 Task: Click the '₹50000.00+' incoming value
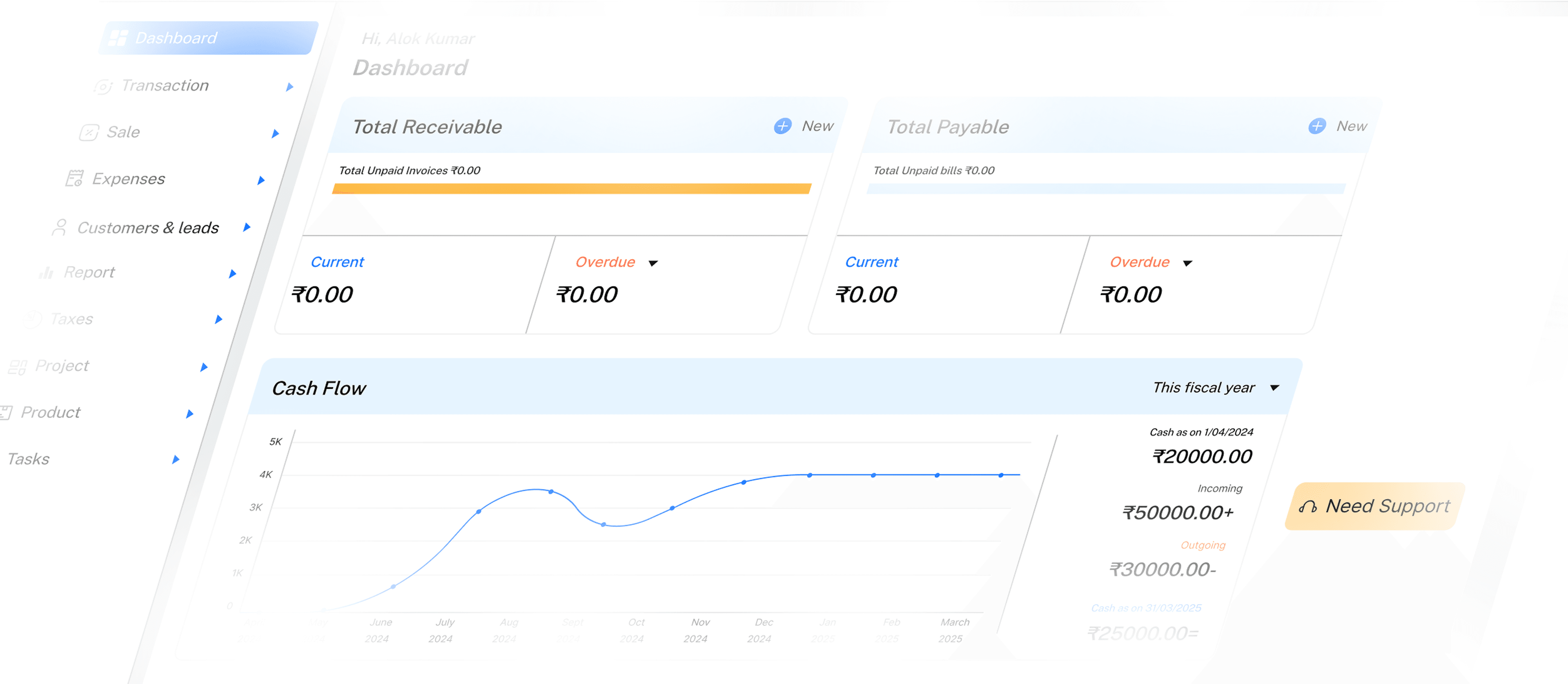point(1178,513)
